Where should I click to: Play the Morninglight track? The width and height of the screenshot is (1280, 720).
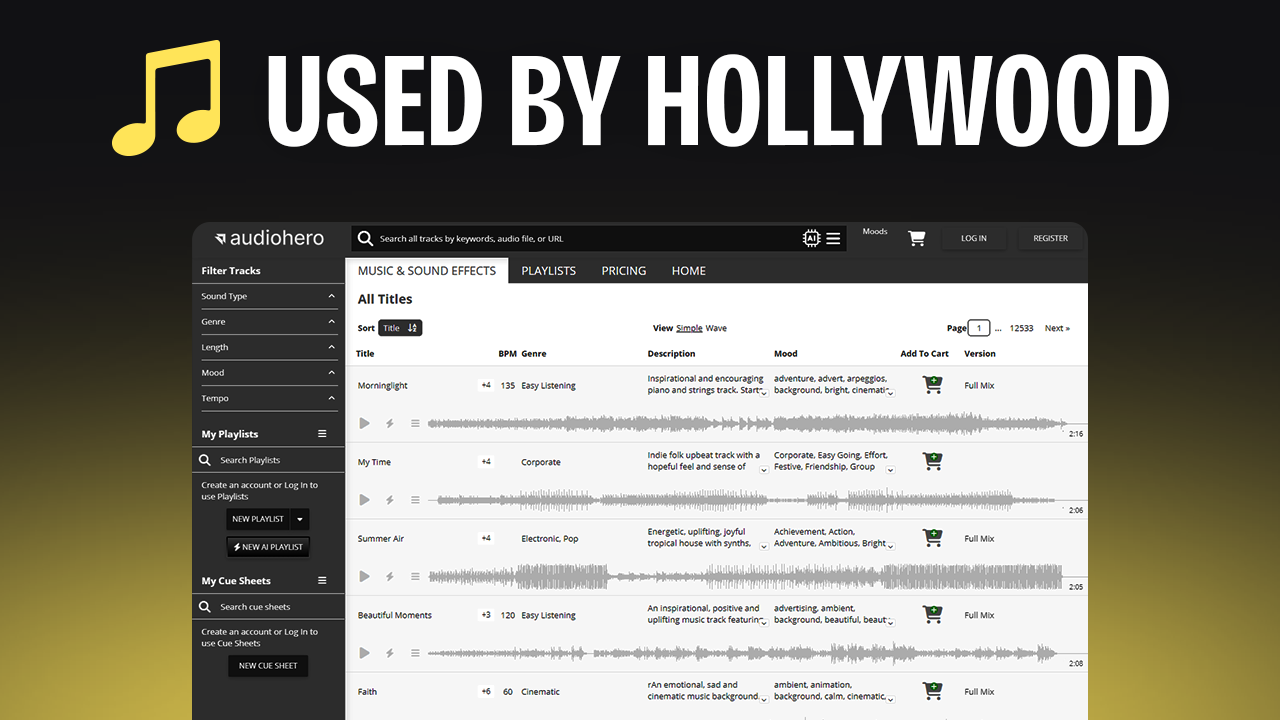point(365,423)
